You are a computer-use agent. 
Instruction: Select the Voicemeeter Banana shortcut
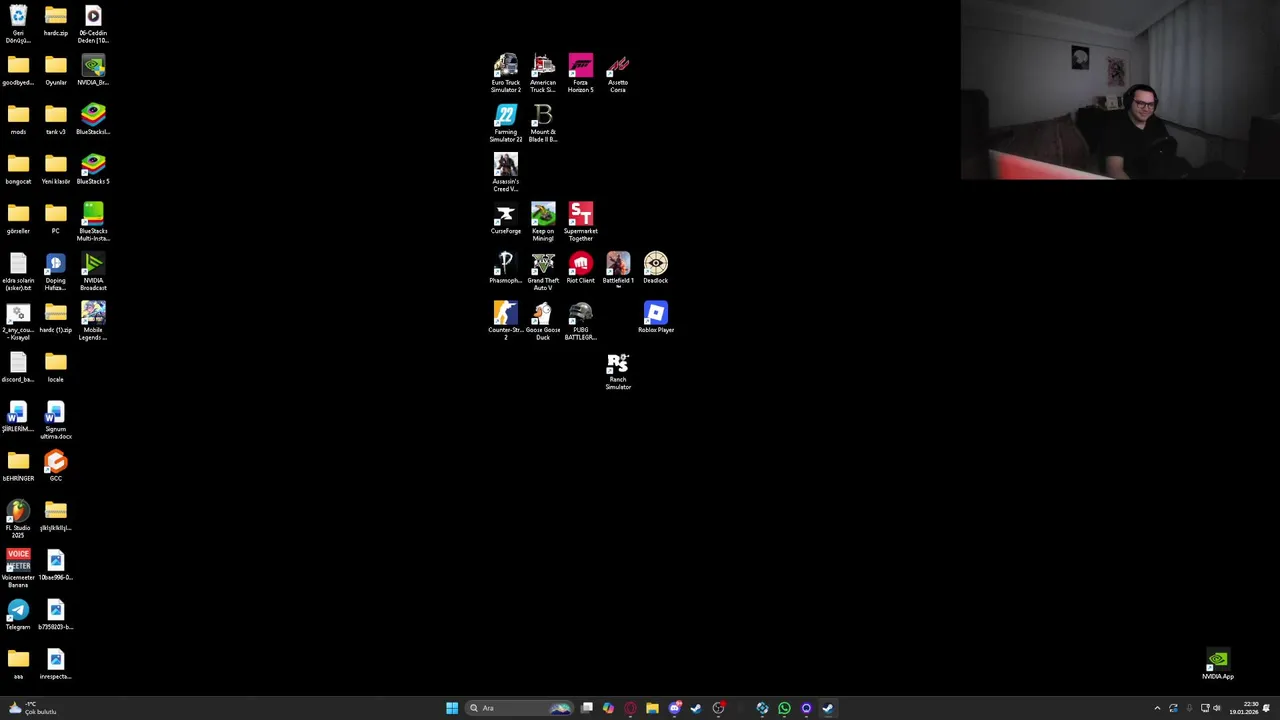click(18, 568)
